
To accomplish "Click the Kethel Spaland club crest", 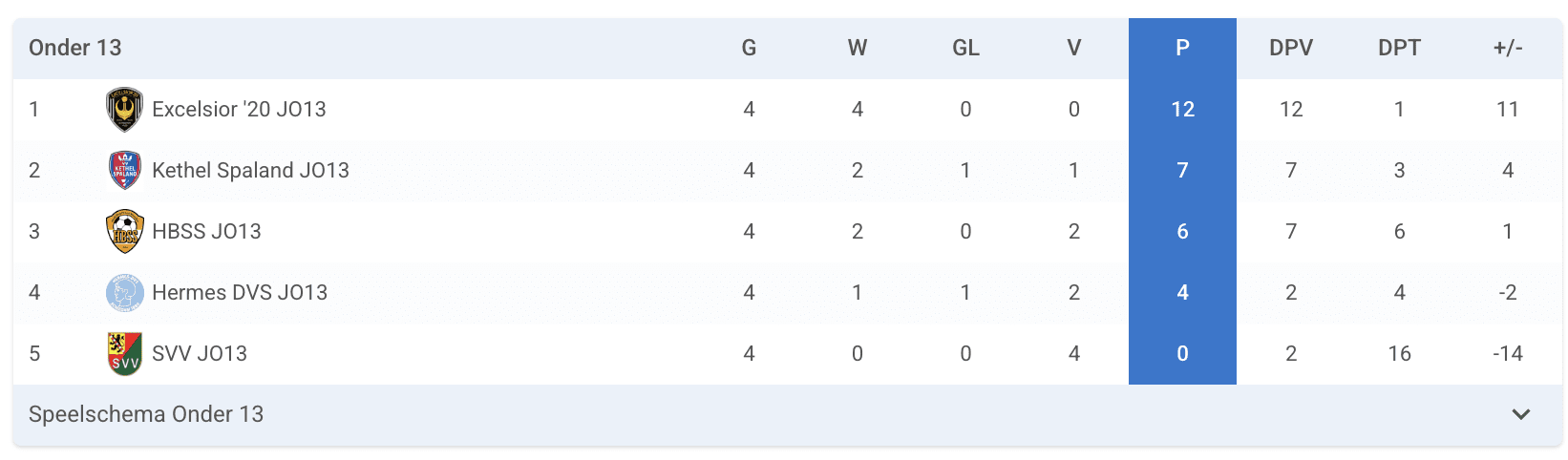I will click(x=124, y=171).
